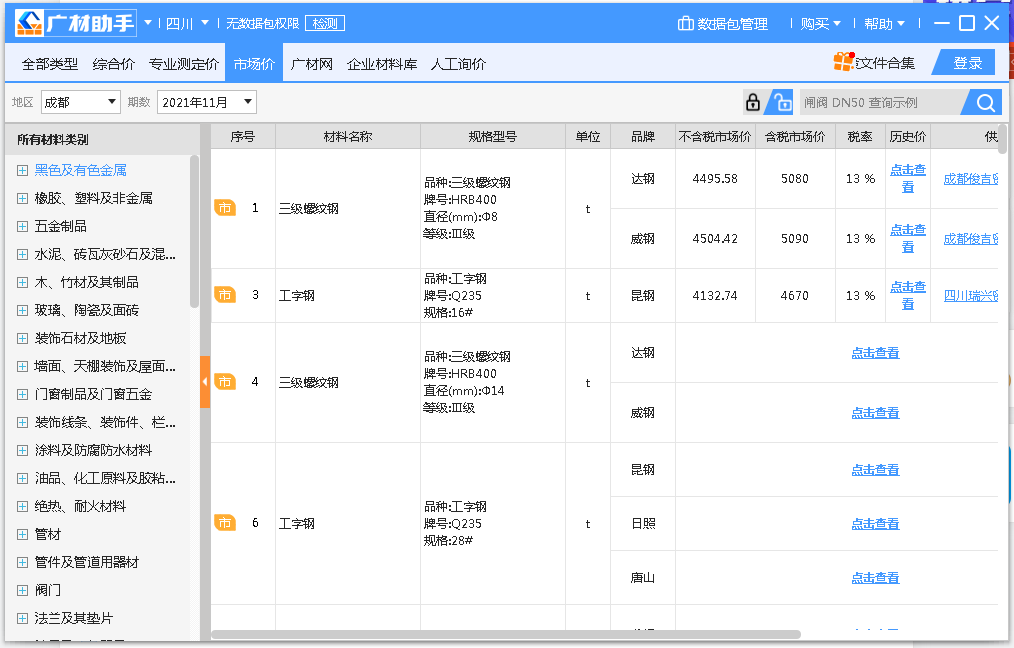The height and width of the screenshot is (648, 1014).
Task: Open 数据包管理 briefcase icon
Action: point(685,24)
